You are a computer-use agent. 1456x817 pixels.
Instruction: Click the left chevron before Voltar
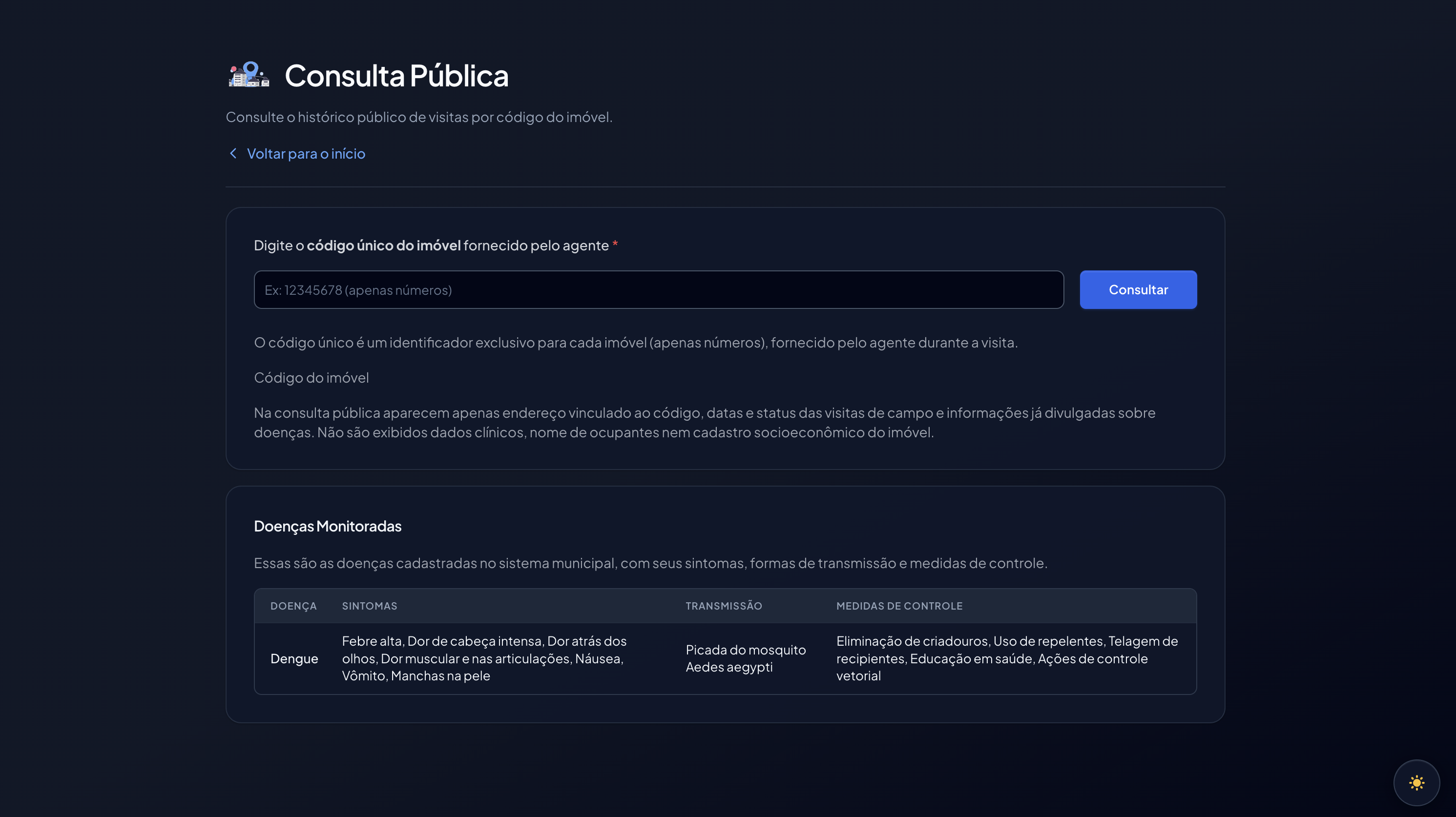pos(233,153)
